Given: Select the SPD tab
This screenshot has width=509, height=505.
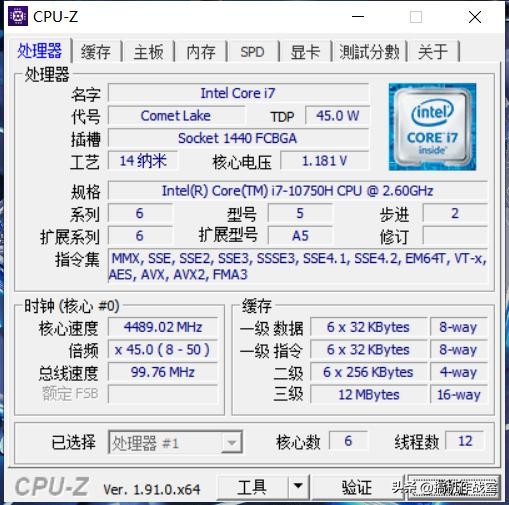Looking at the screenshot, I should point(252,52).
